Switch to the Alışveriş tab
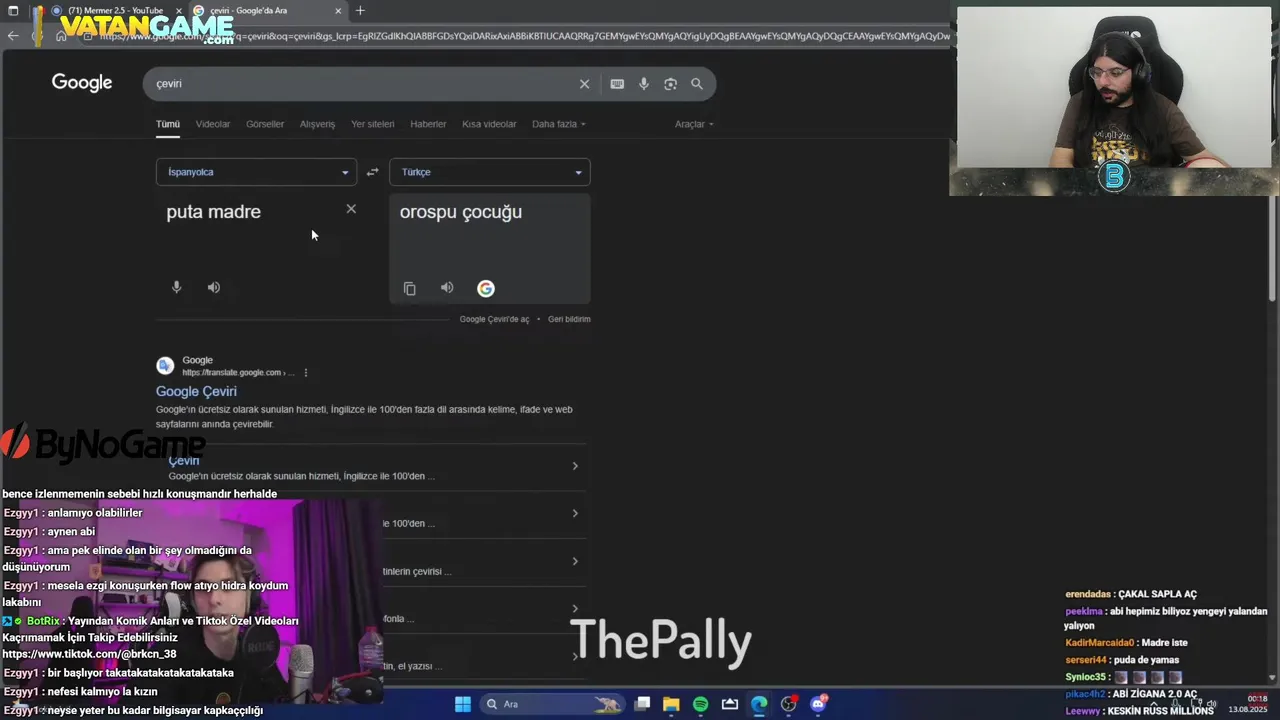Image resolution: width=1280 pixels, height=720 pixels. tap(317, 124)
